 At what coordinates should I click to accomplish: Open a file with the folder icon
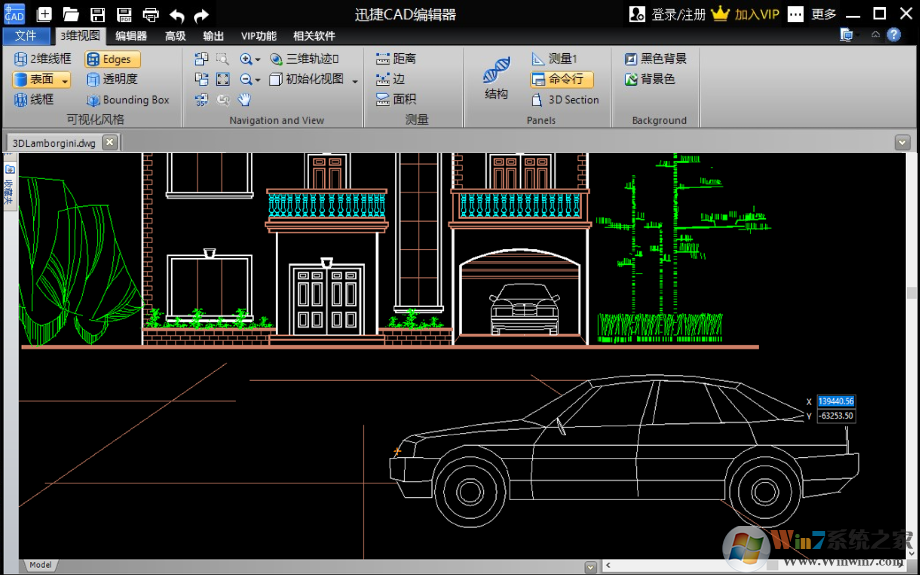click(x=71, y=14)
